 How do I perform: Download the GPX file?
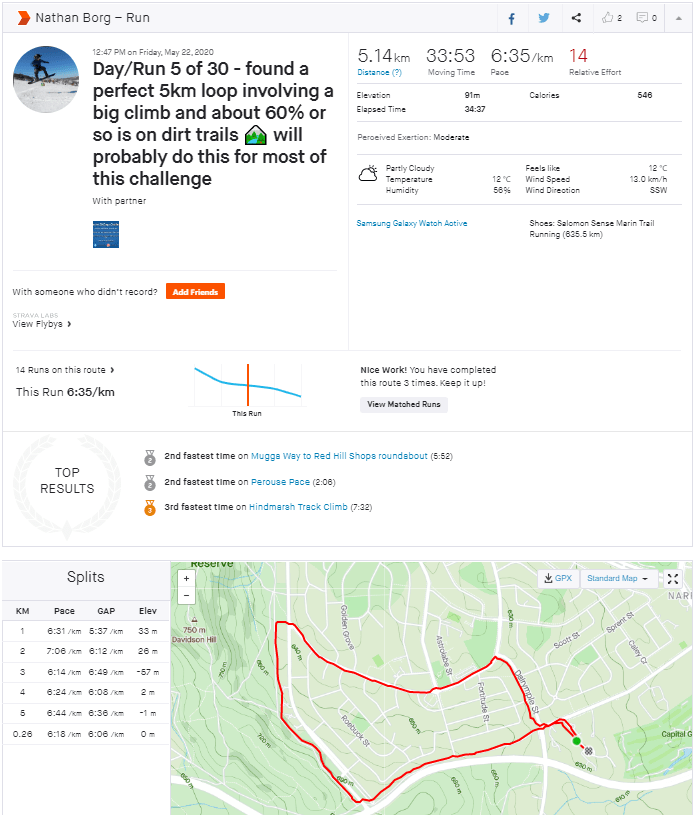point(557,579)
